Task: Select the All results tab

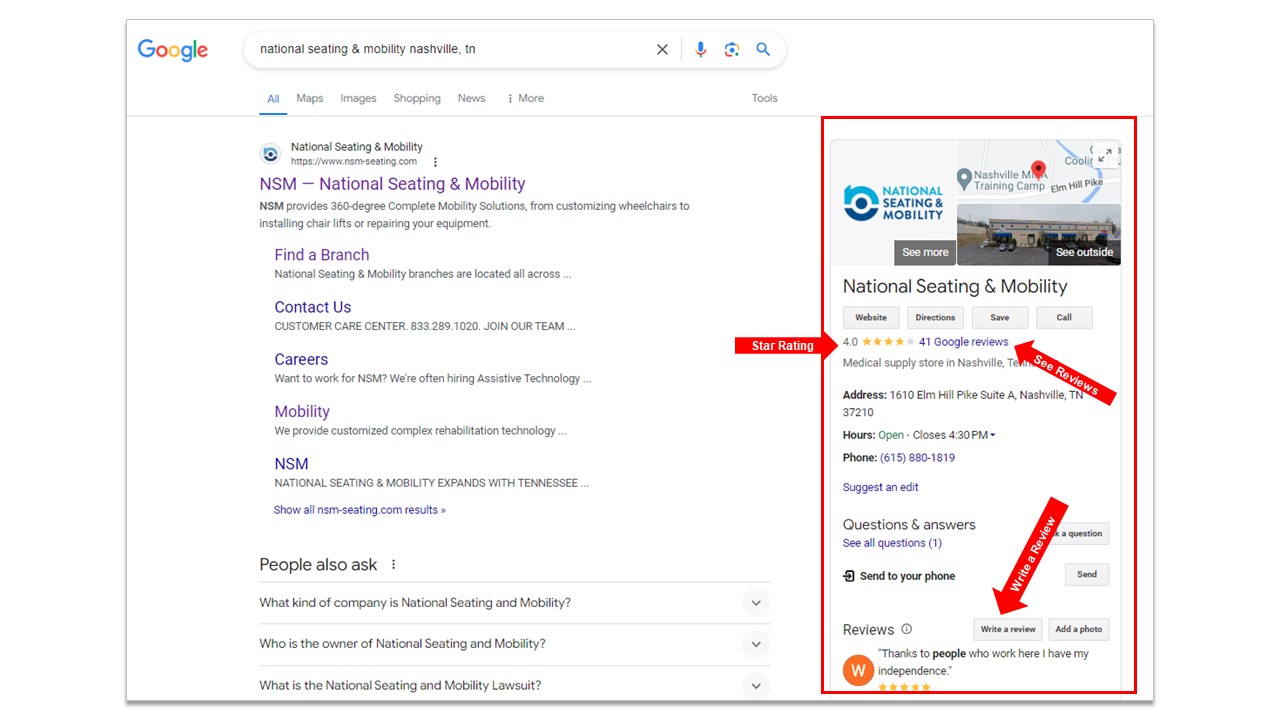Action: pos(273,99)
